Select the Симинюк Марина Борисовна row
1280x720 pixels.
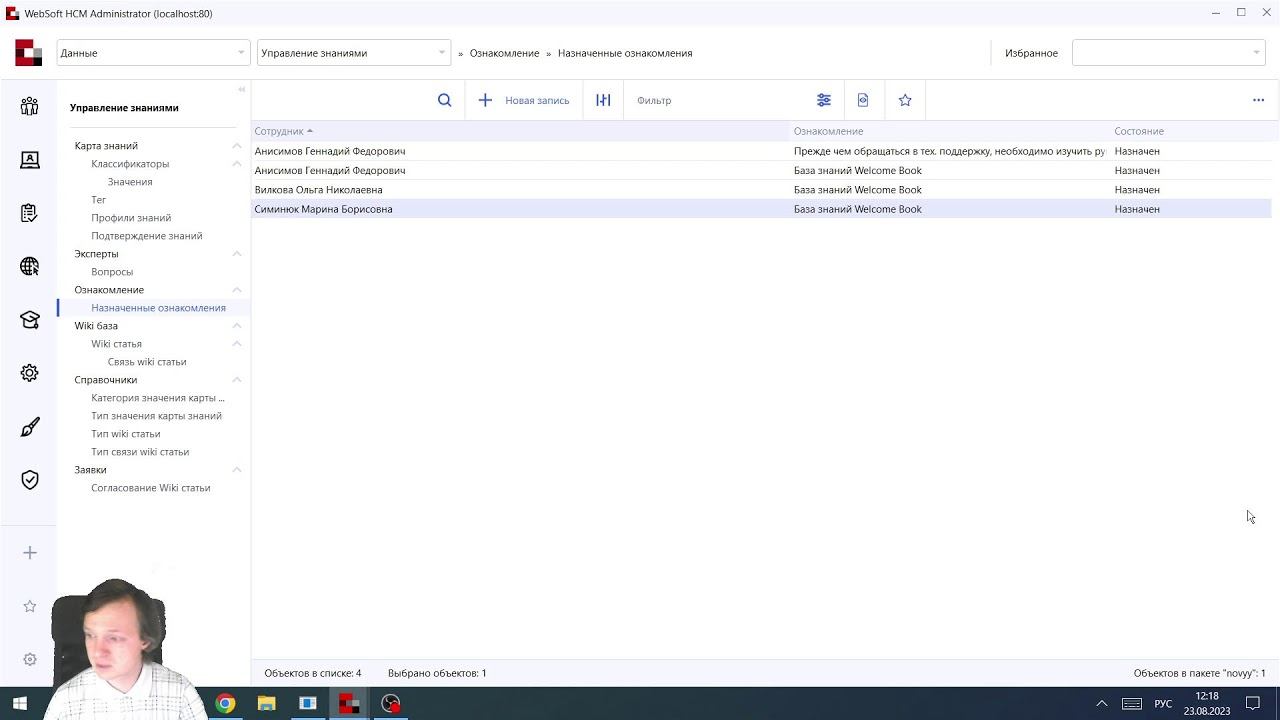(x=761, y=209)
